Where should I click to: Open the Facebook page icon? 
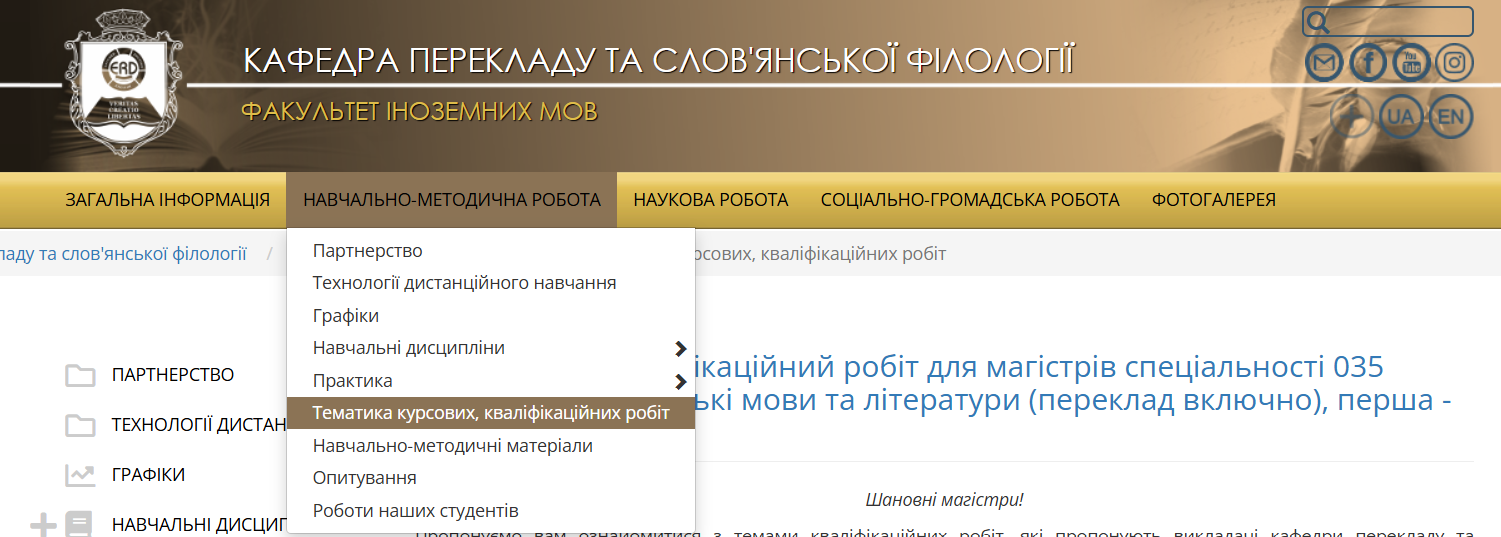coord(1368,64)
